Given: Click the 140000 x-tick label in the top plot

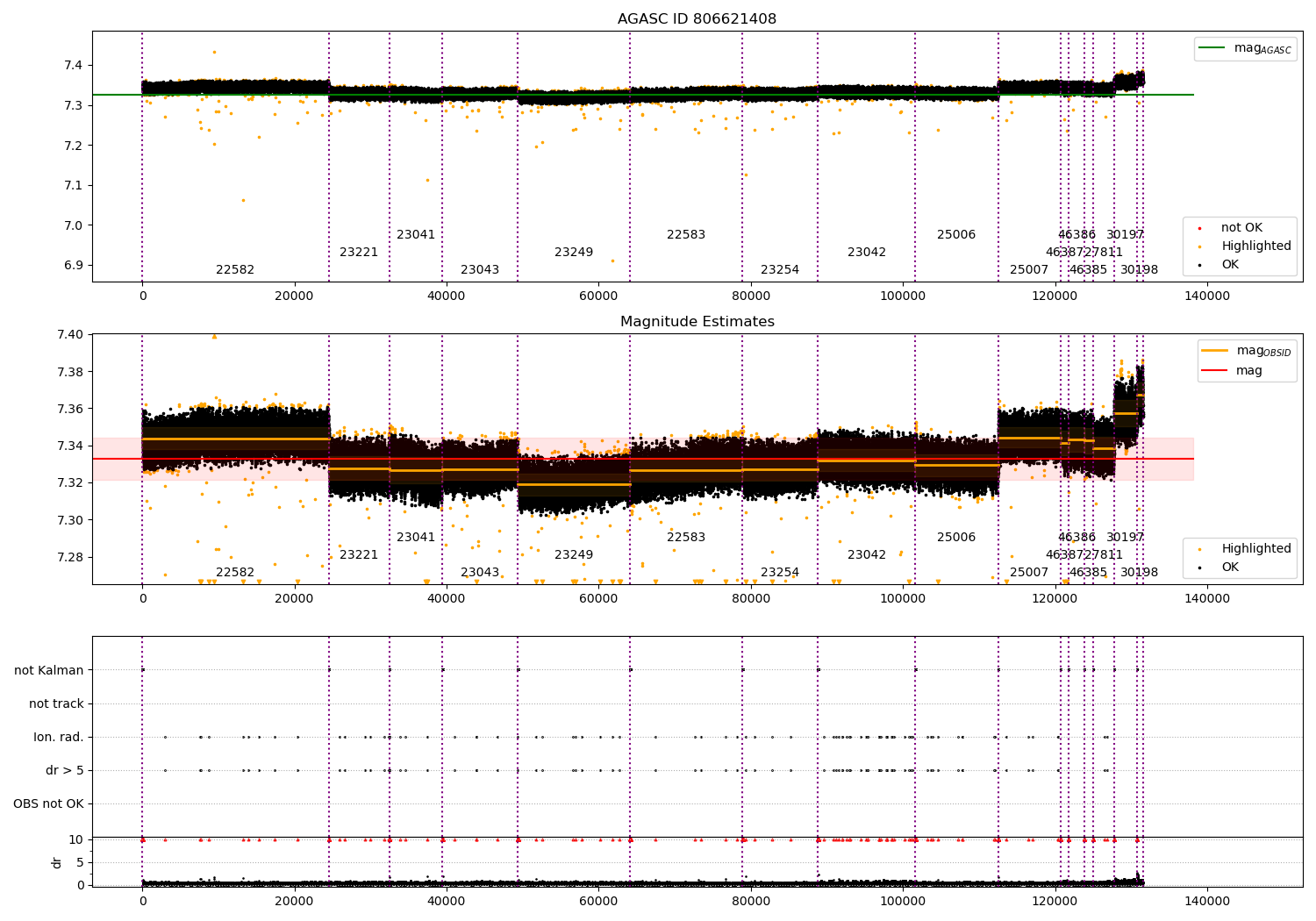Looking at the screenshot, I should 1207,296.
